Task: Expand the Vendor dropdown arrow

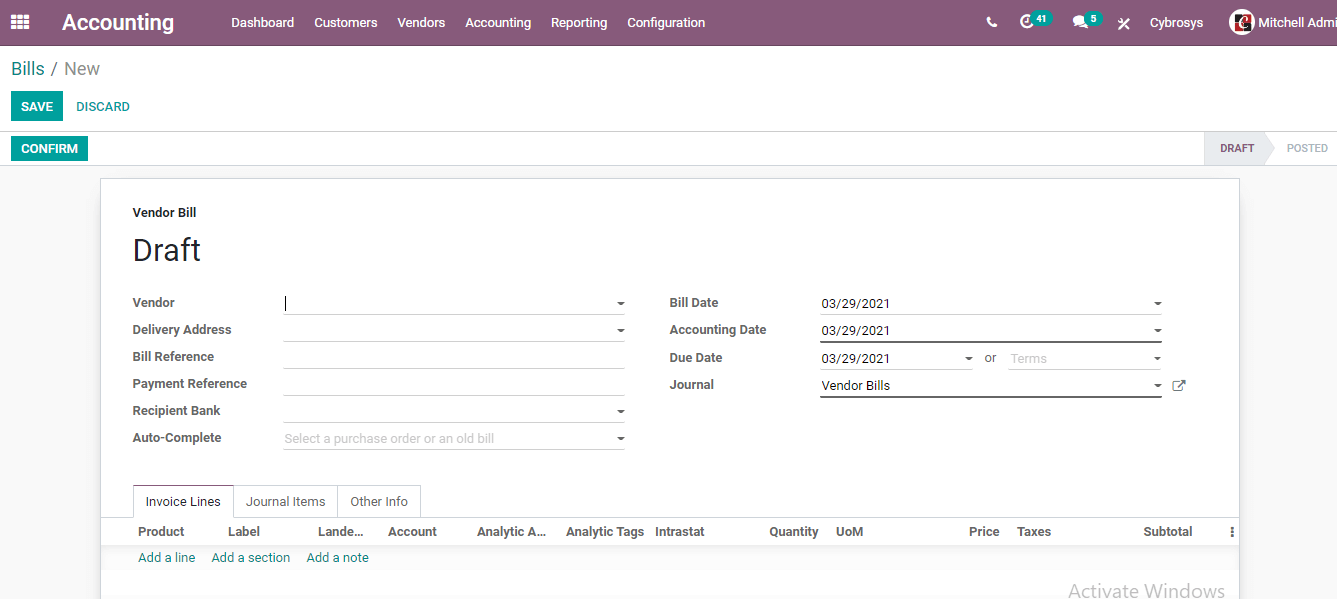Action: [x=620, y=303]
